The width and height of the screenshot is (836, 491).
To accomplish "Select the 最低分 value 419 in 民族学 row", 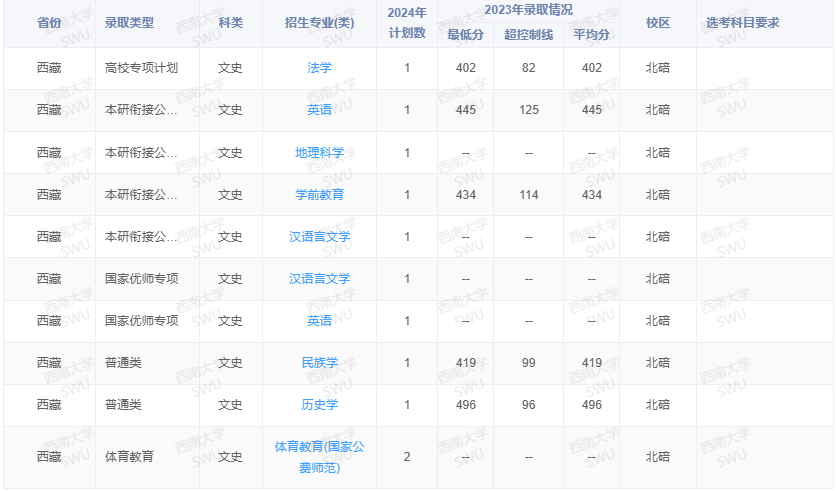I will pos(466,363).
